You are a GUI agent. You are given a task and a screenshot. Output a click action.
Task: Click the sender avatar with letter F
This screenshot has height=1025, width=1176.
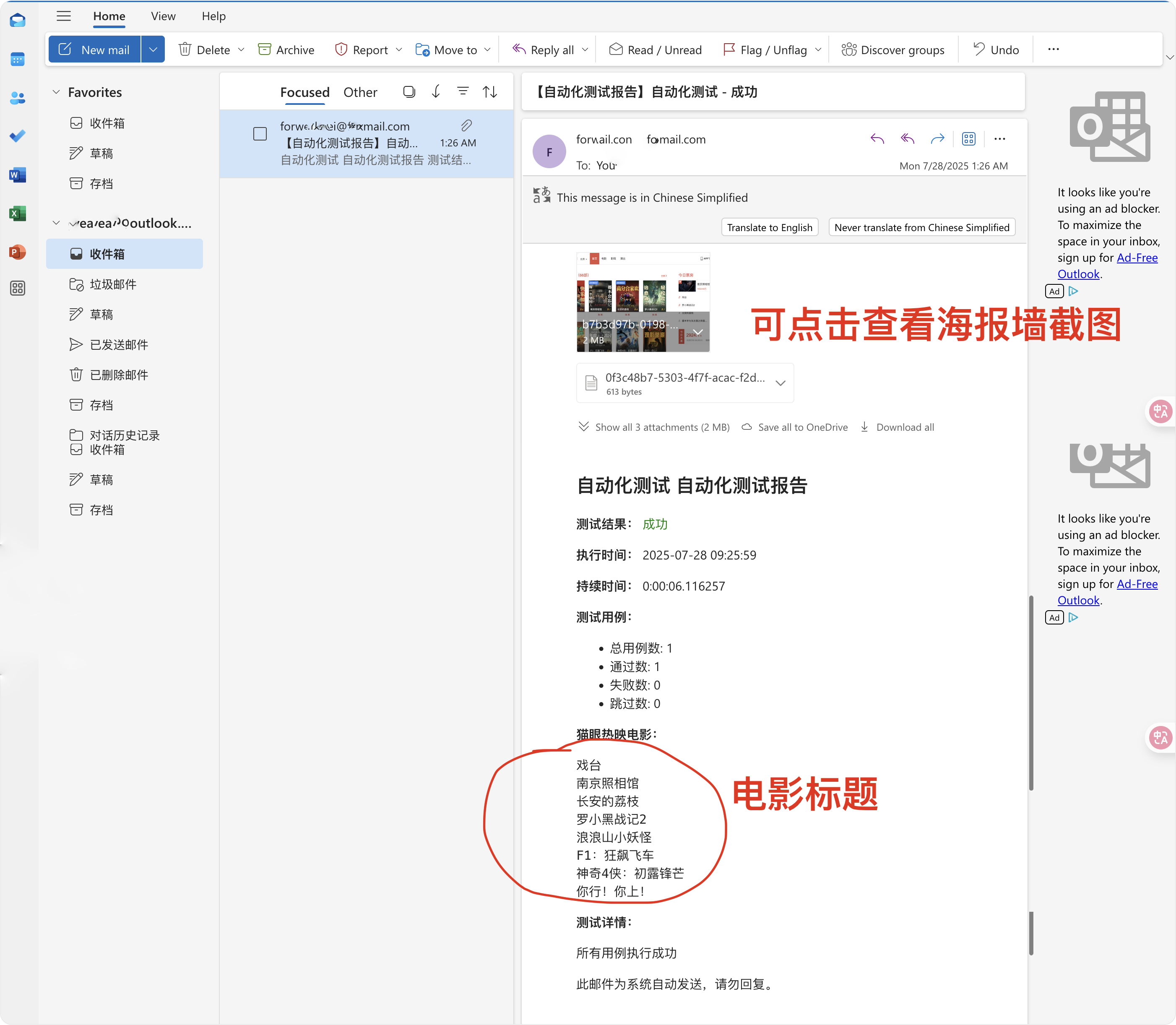click(x=549, y=151)
